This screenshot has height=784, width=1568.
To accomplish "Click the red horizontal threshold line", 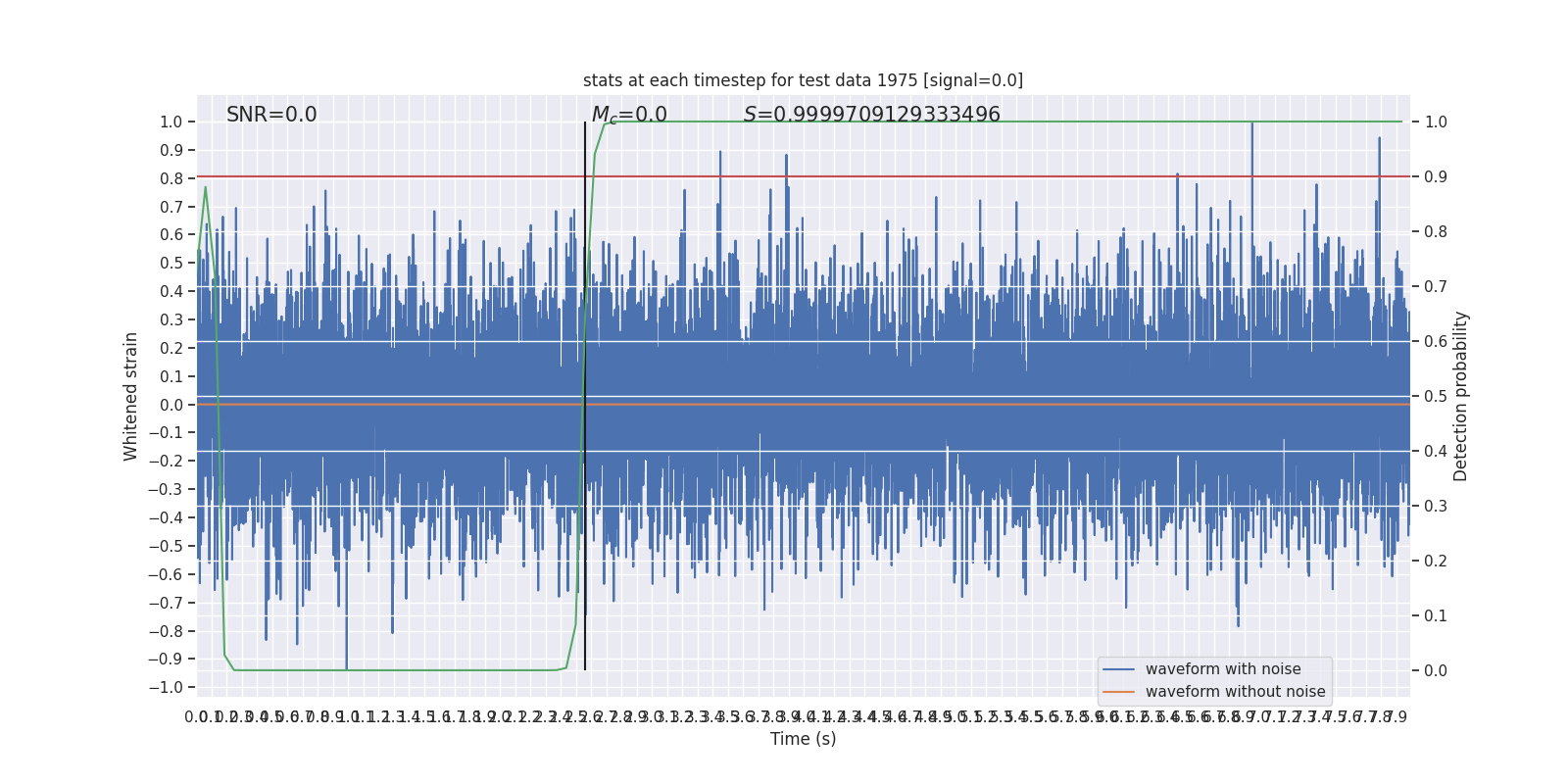I will [882, 176].
